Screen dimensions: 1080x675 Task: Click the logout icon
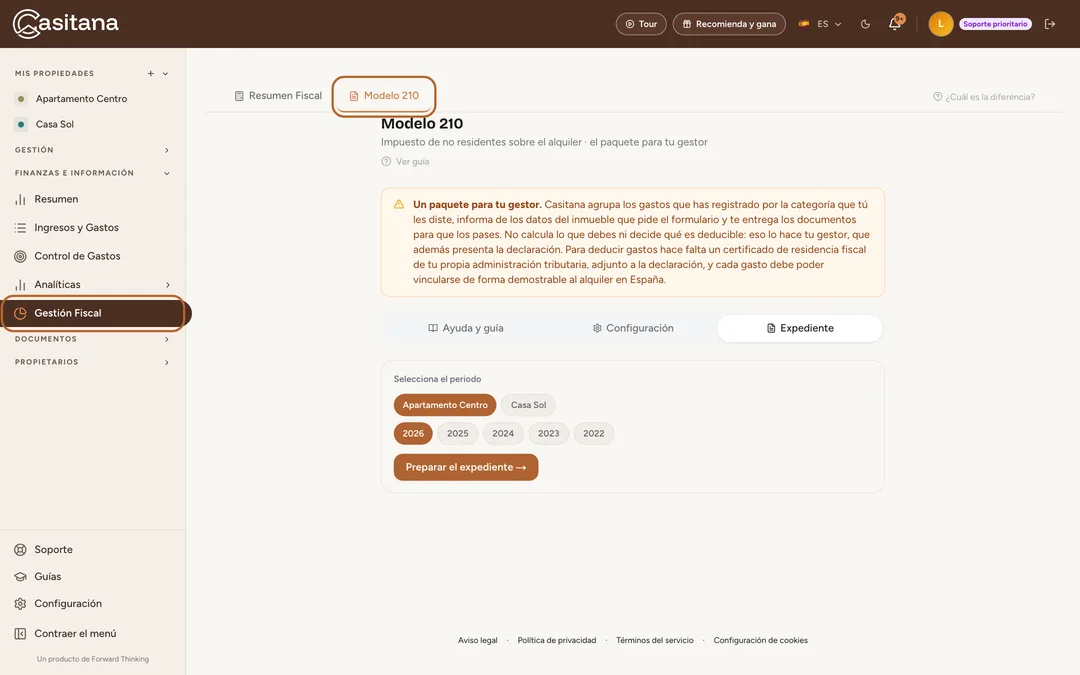coord(1050,24)
